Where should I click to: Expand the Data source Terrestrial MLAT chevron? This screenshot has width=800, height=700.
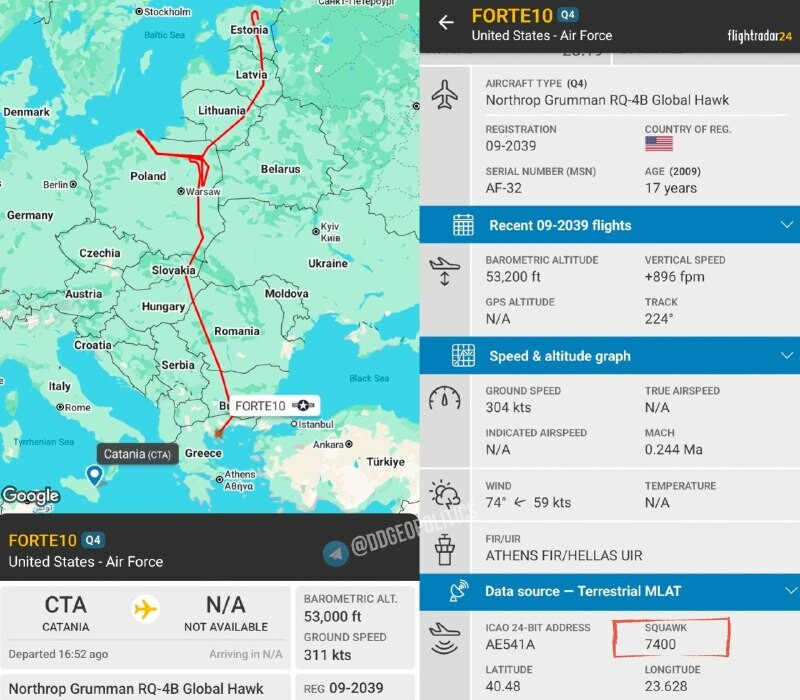click(x=786, y=591)
